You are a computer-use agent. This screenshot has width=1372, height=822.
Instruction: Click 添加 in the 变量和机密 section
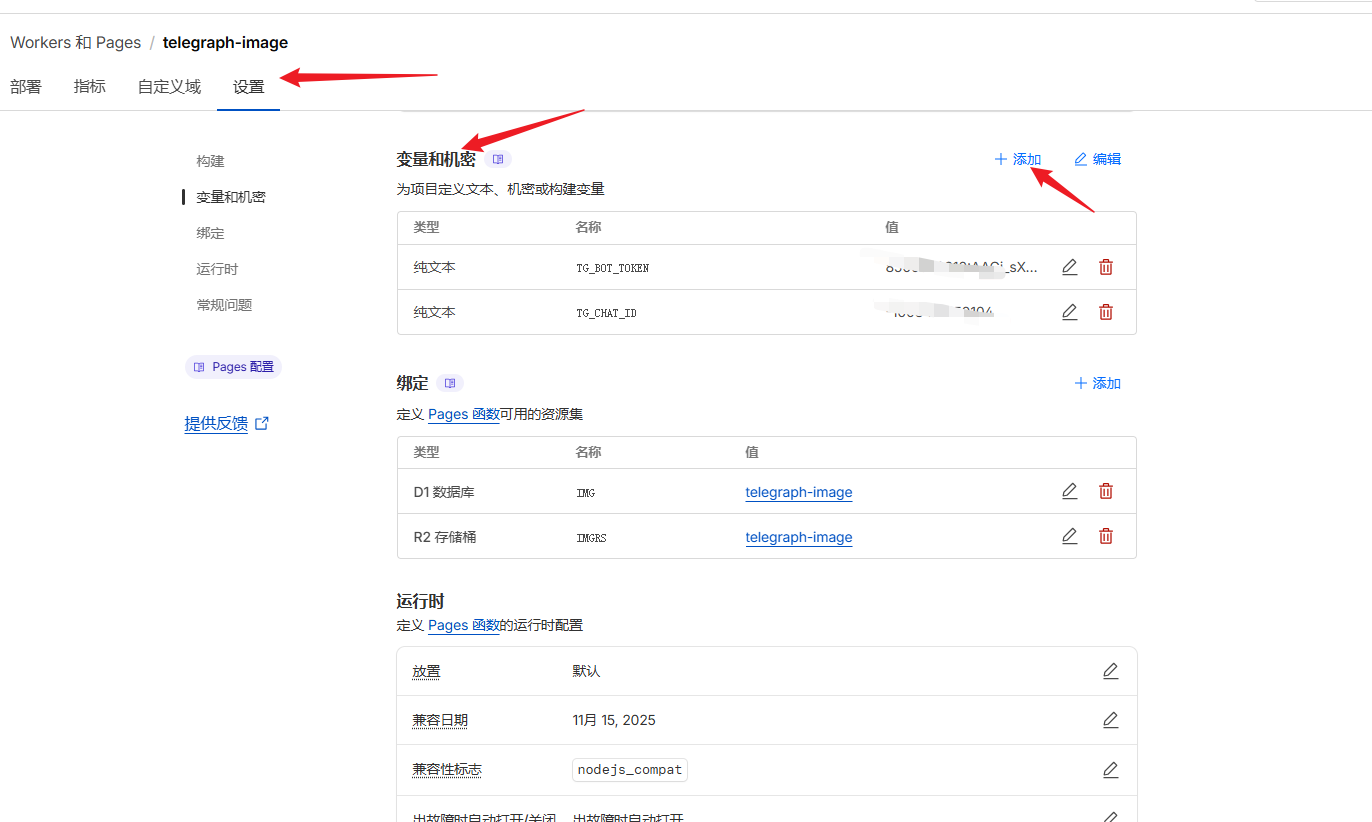tap(1017, 159)
